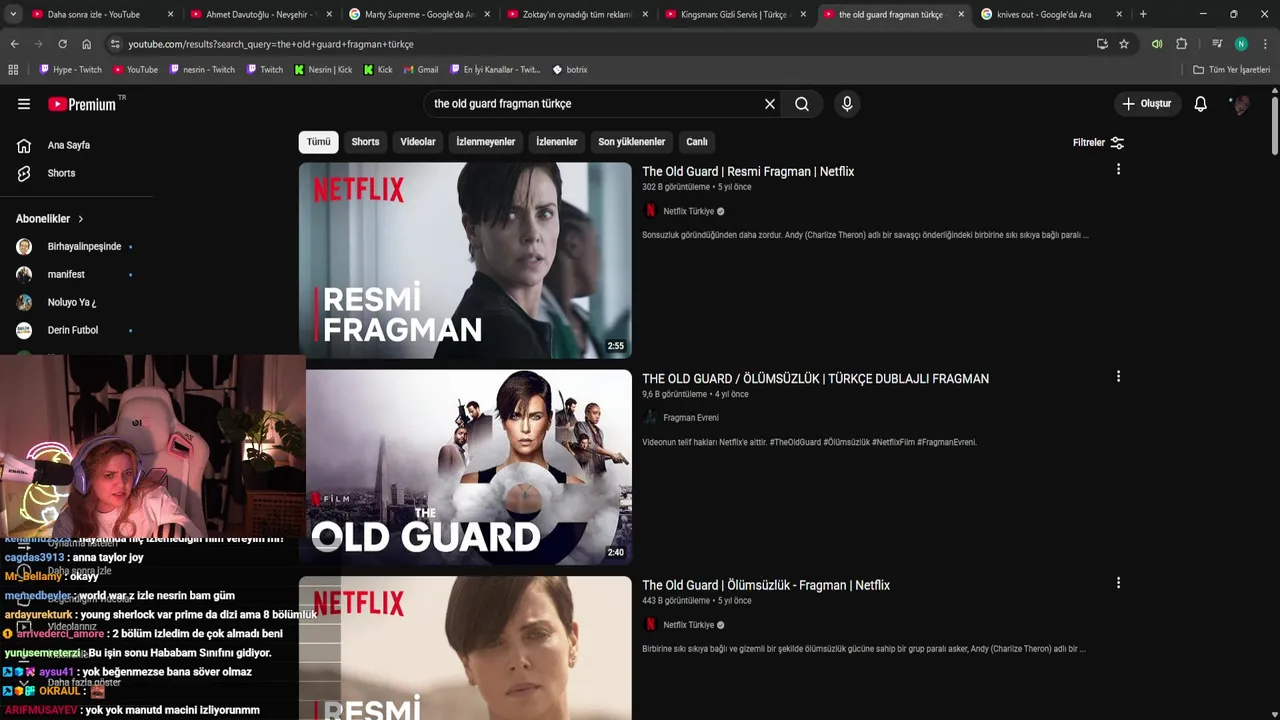
Task: Select the Canlı filter chip
Action: click(x=697, y=142)
